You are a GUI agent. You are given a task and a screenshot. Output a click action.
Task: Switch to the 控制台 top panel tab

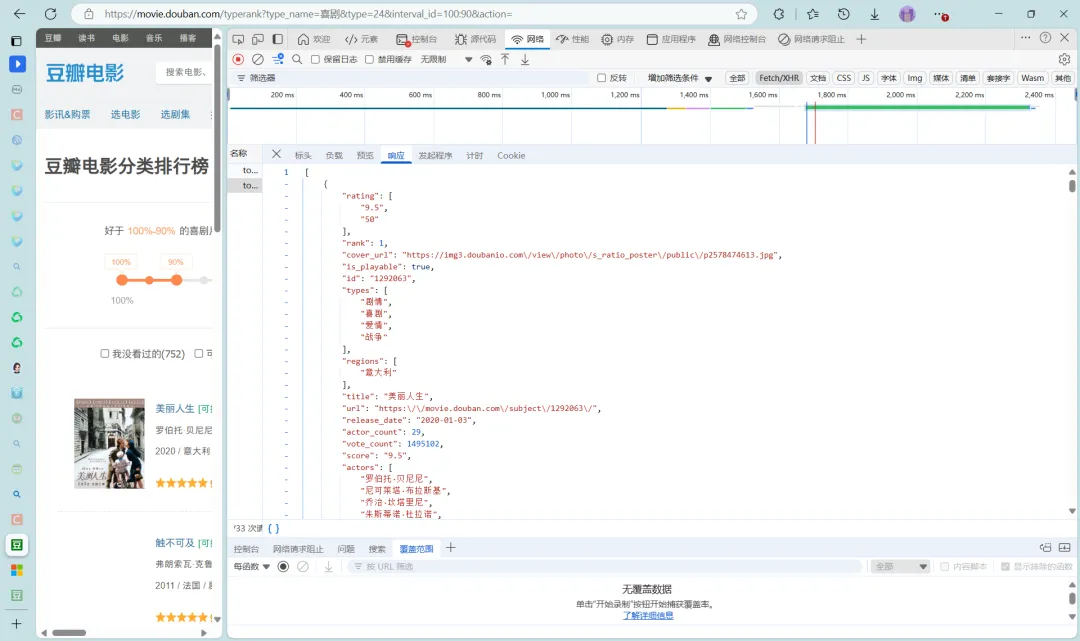pos(417,39)
